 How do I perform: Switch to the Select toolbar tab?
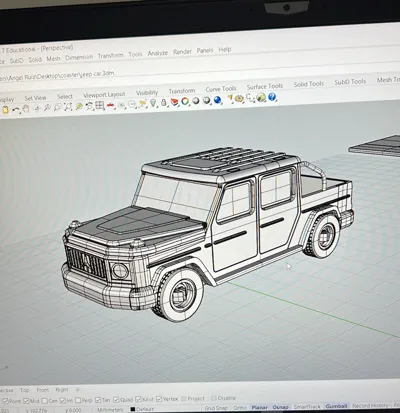pos(65,97)
